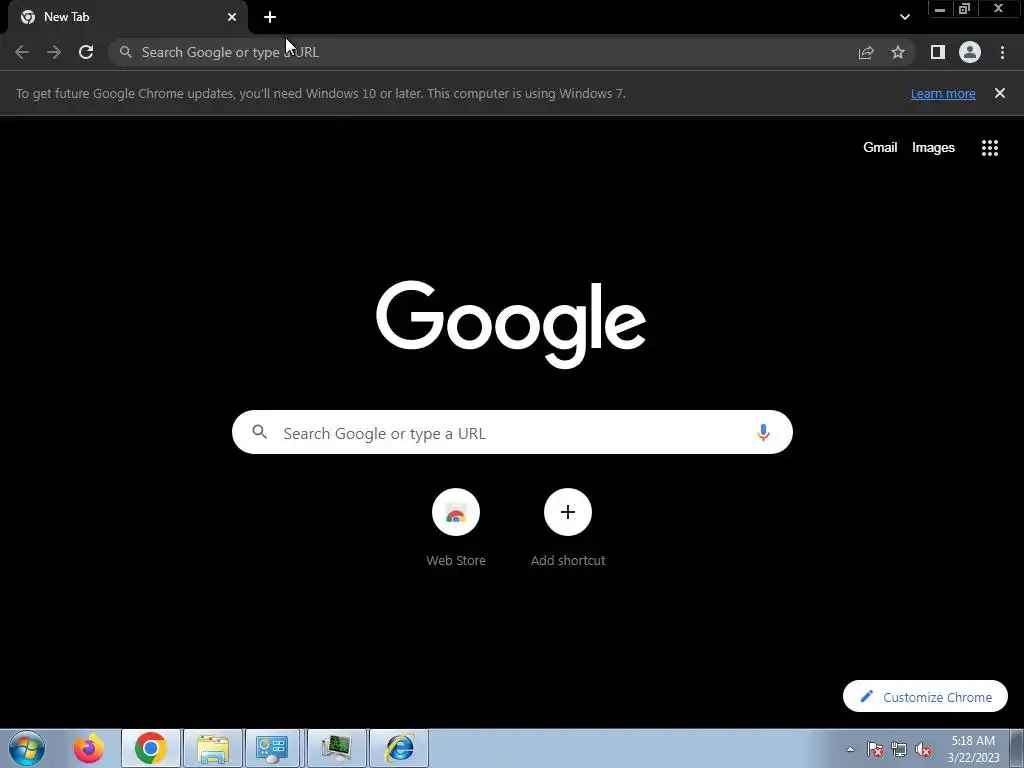Dismiss the Windows 7 update infobar
Image resolution: width=1024 pixels, height=768 pixels.
pos(1000,93)
